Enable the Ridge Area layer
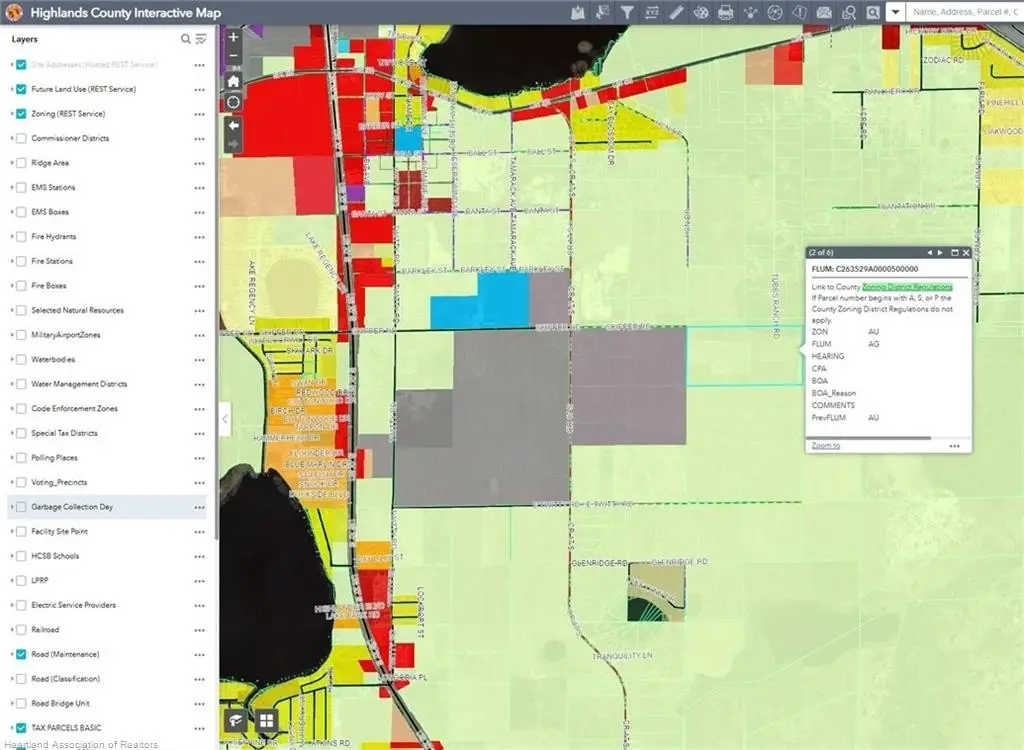The width and height of the screenshot is (1024, 750). click(21, 163)
